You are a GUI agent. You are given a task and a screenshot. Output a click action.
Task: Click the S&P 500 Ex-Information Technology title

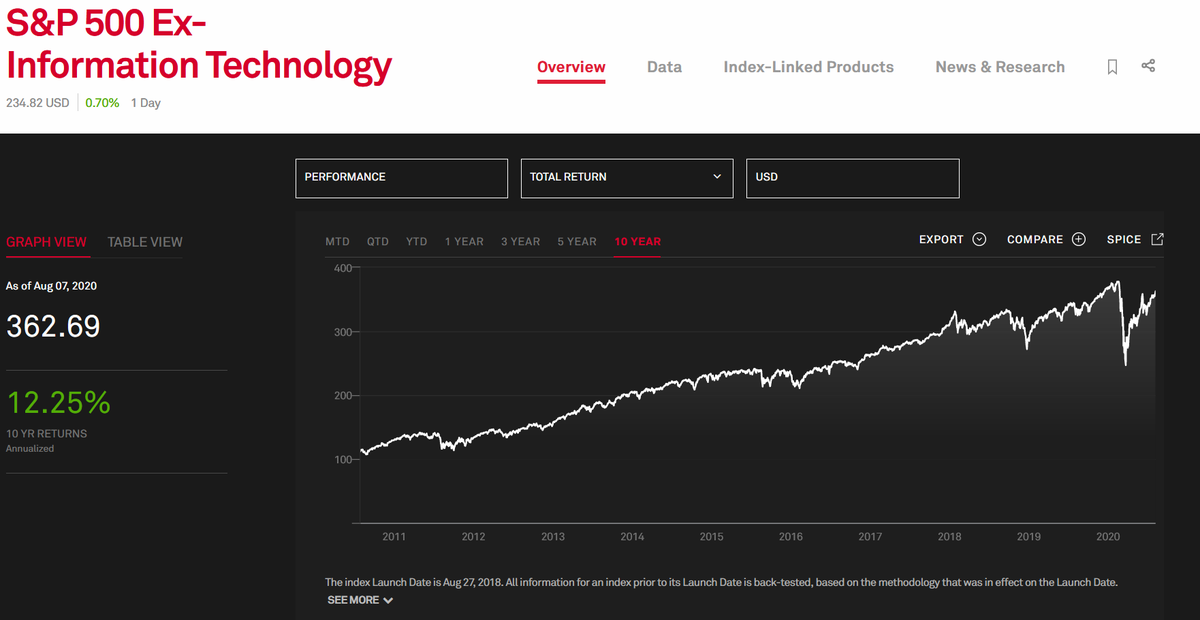tap(199, 43)
